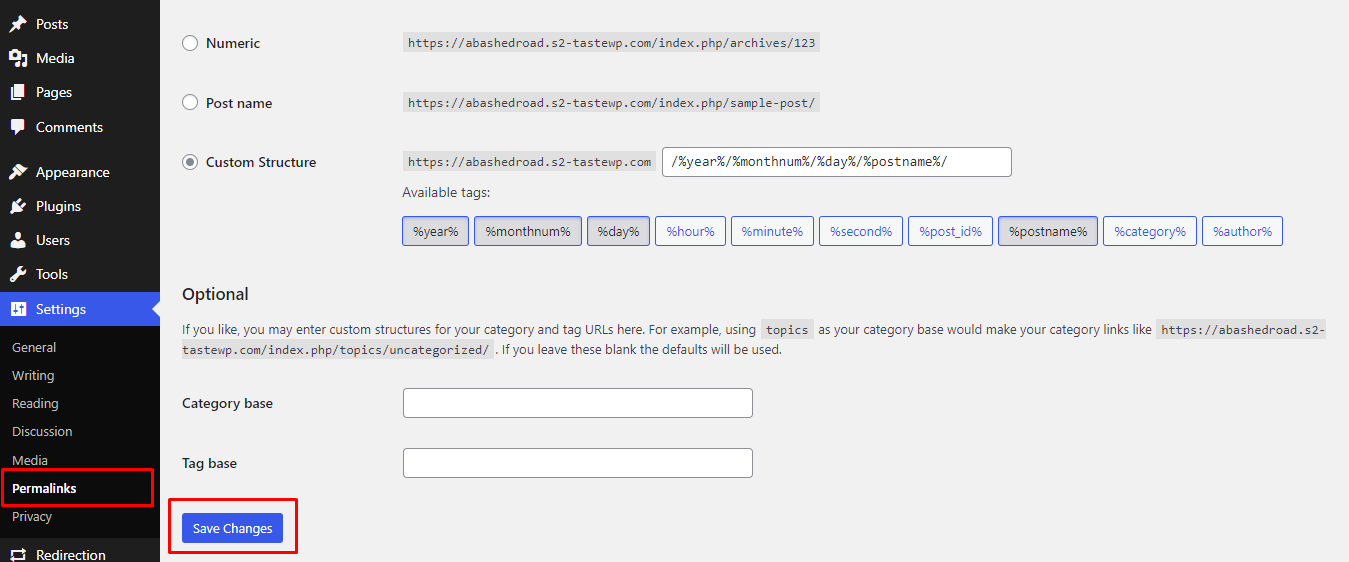The height and width of the screenshot is (562, 1349).
Task: Click the Numeric example URL archives/123
Action: coord(611,43)
